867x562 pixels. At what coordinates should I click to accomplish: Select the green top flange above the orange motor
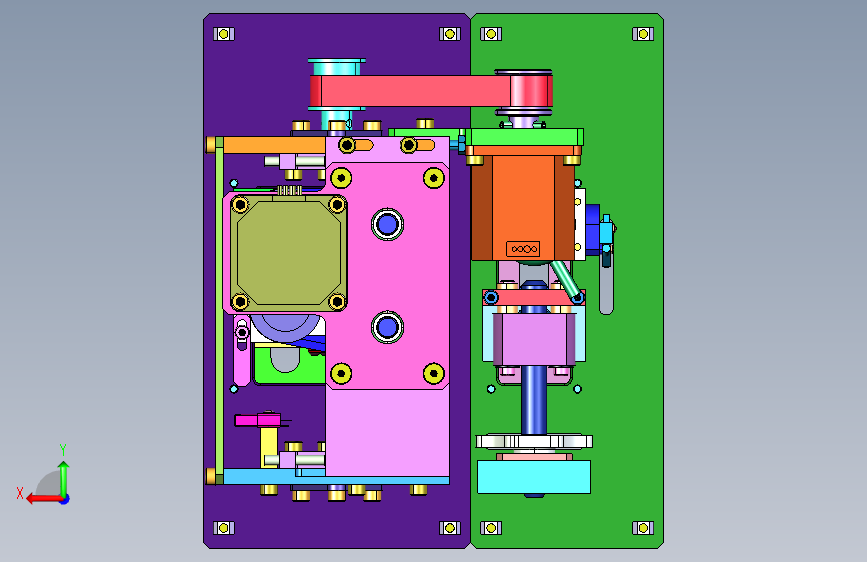tap(524, 137)
